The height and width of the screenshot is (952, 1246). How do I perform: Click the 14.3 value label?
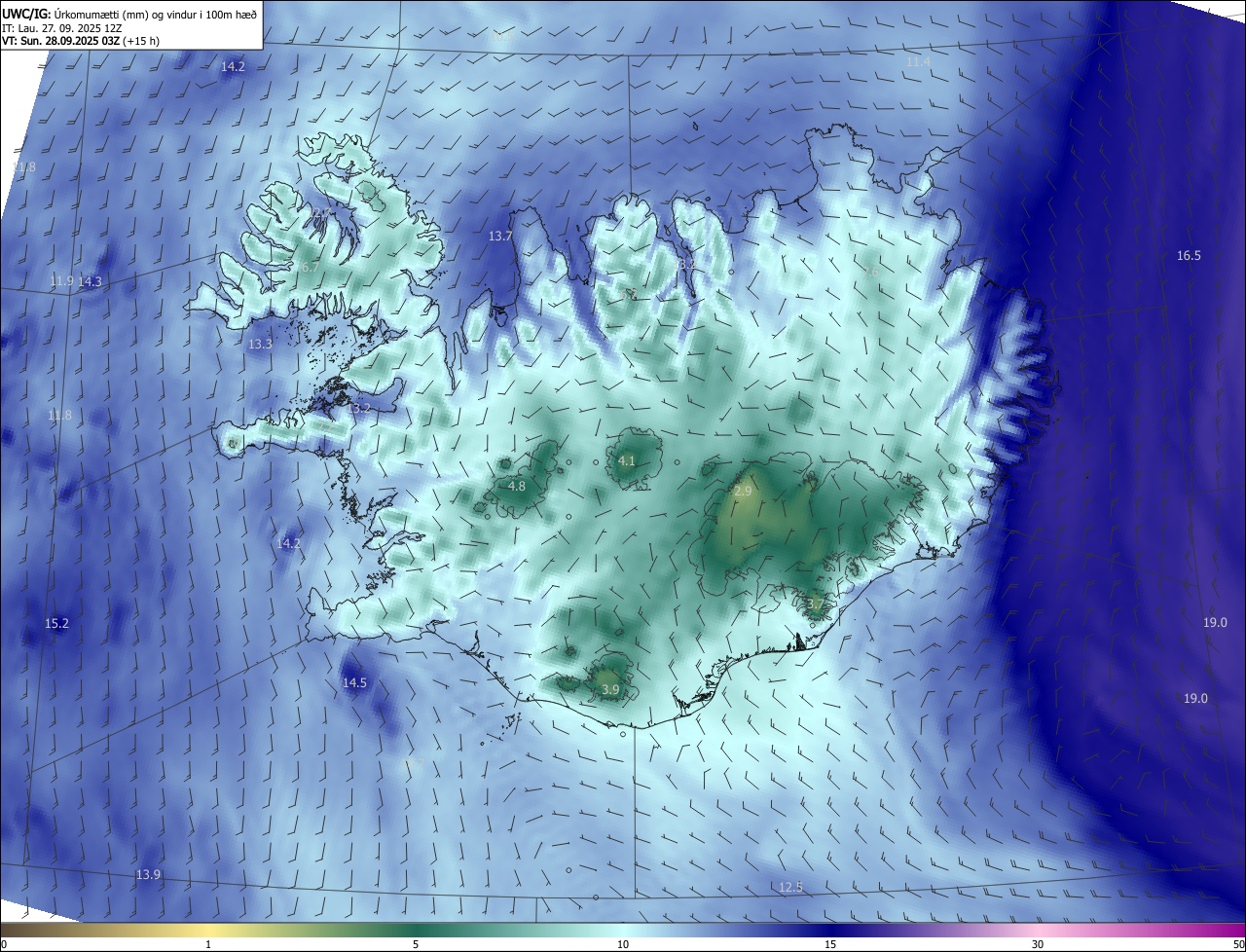coord(90,281)
